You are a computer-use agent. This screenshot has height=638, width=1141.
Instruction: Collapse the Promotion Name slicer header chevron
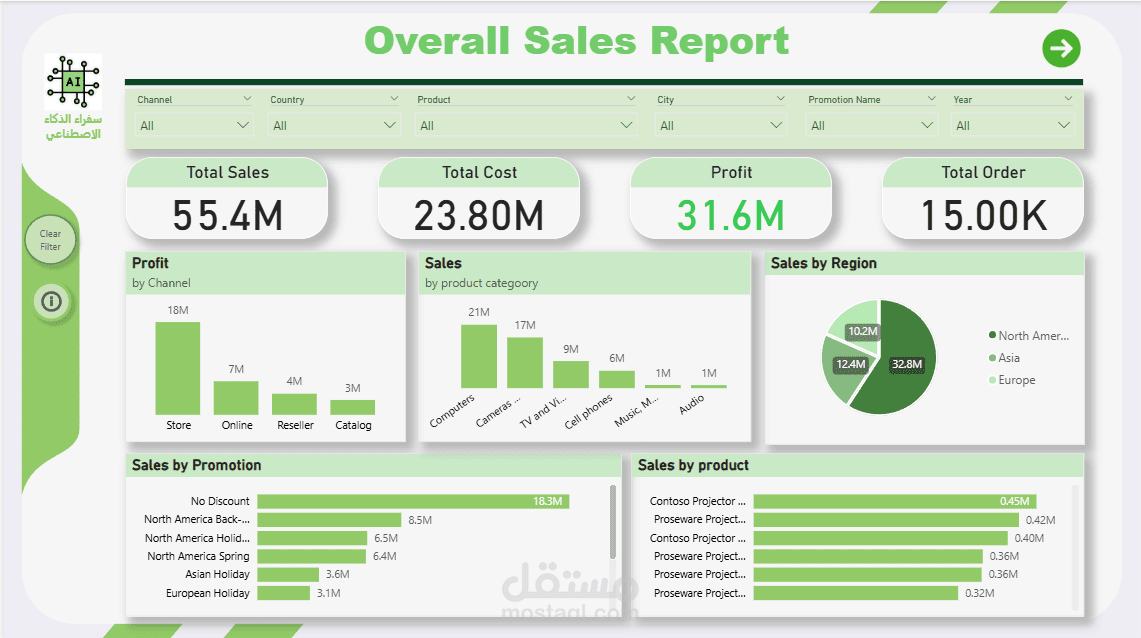[931, 98]
